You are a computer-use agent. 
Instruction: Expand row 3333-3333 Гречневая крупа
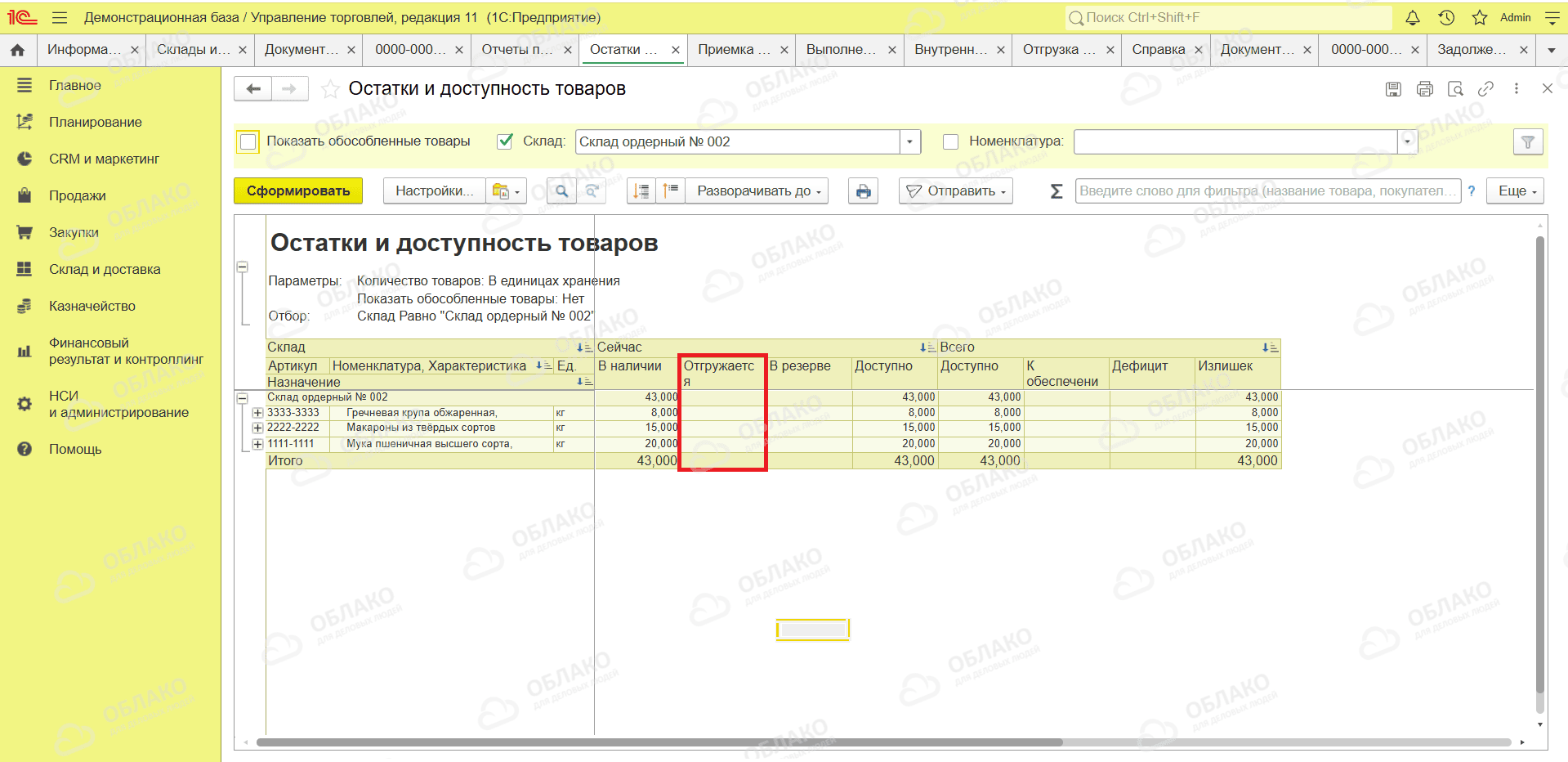point(257,413)
